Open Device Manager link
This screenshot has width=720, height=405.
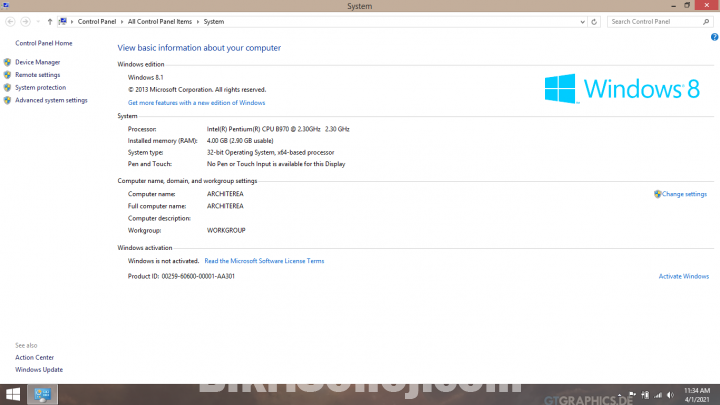38,62
